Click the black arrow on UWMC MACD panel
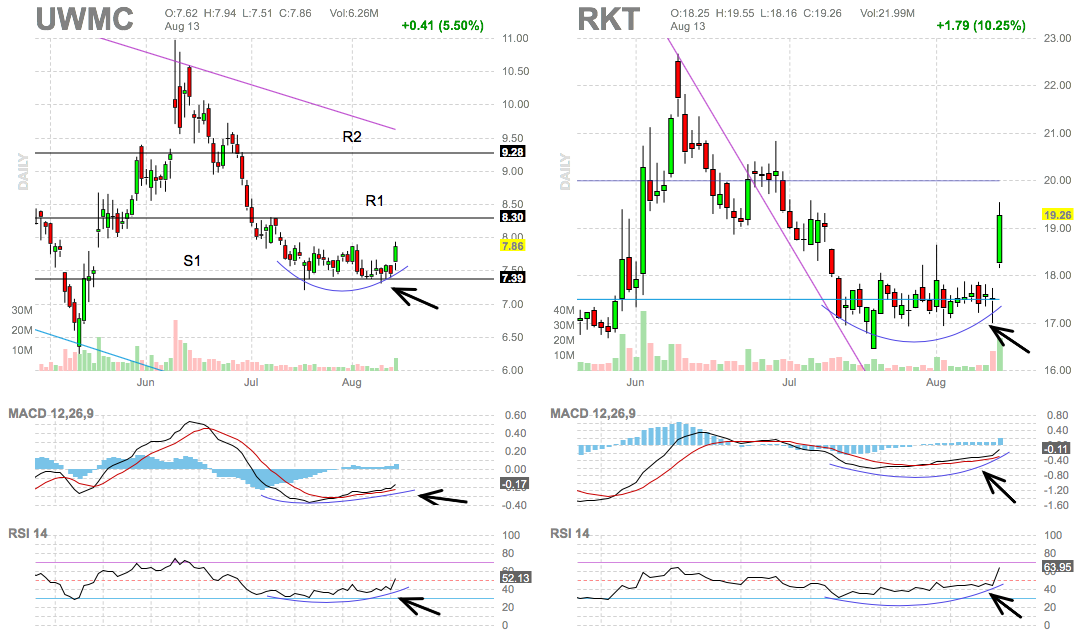 [442, 497]
